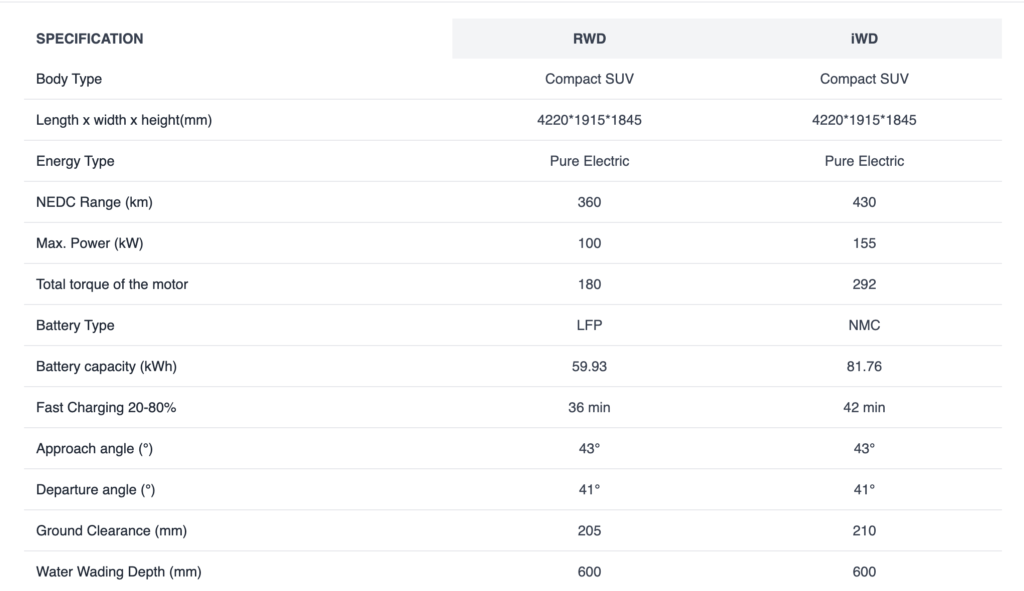Click the Total torque of the motor label
The width and height of the screenshot is (1024, 591).
point(112,284)
